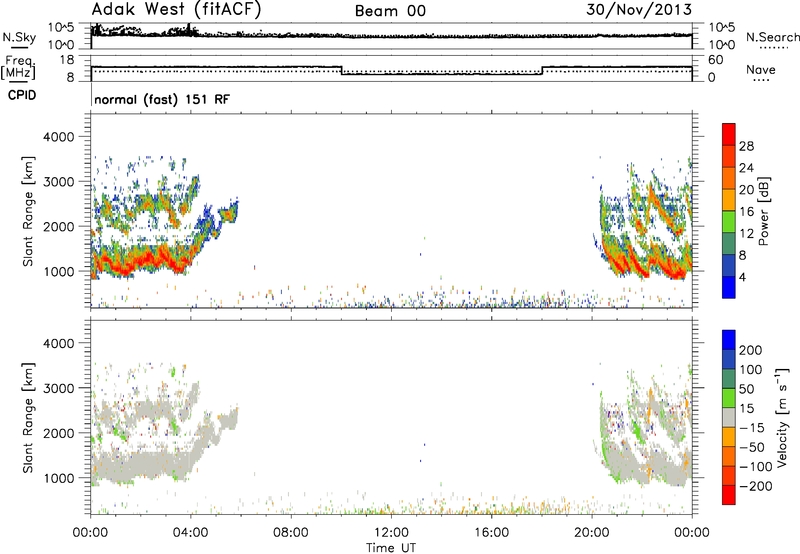Click the 50 value on velocity colorbar
This screenshot has height=554, width=800.
pyautogui.click(x=746, y=389)
